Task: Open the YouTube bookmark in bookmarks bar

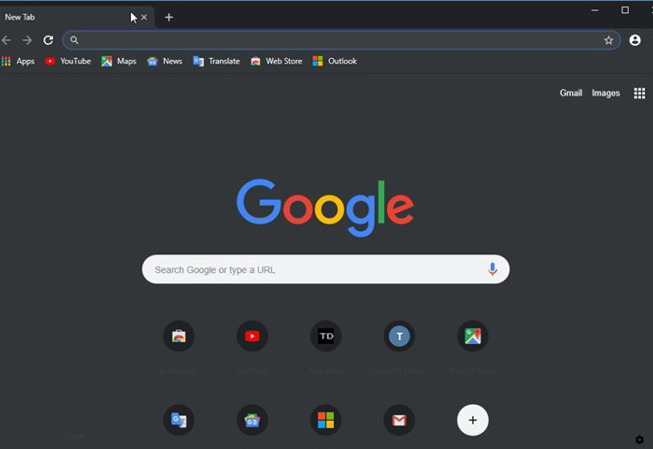Action: 68,61
